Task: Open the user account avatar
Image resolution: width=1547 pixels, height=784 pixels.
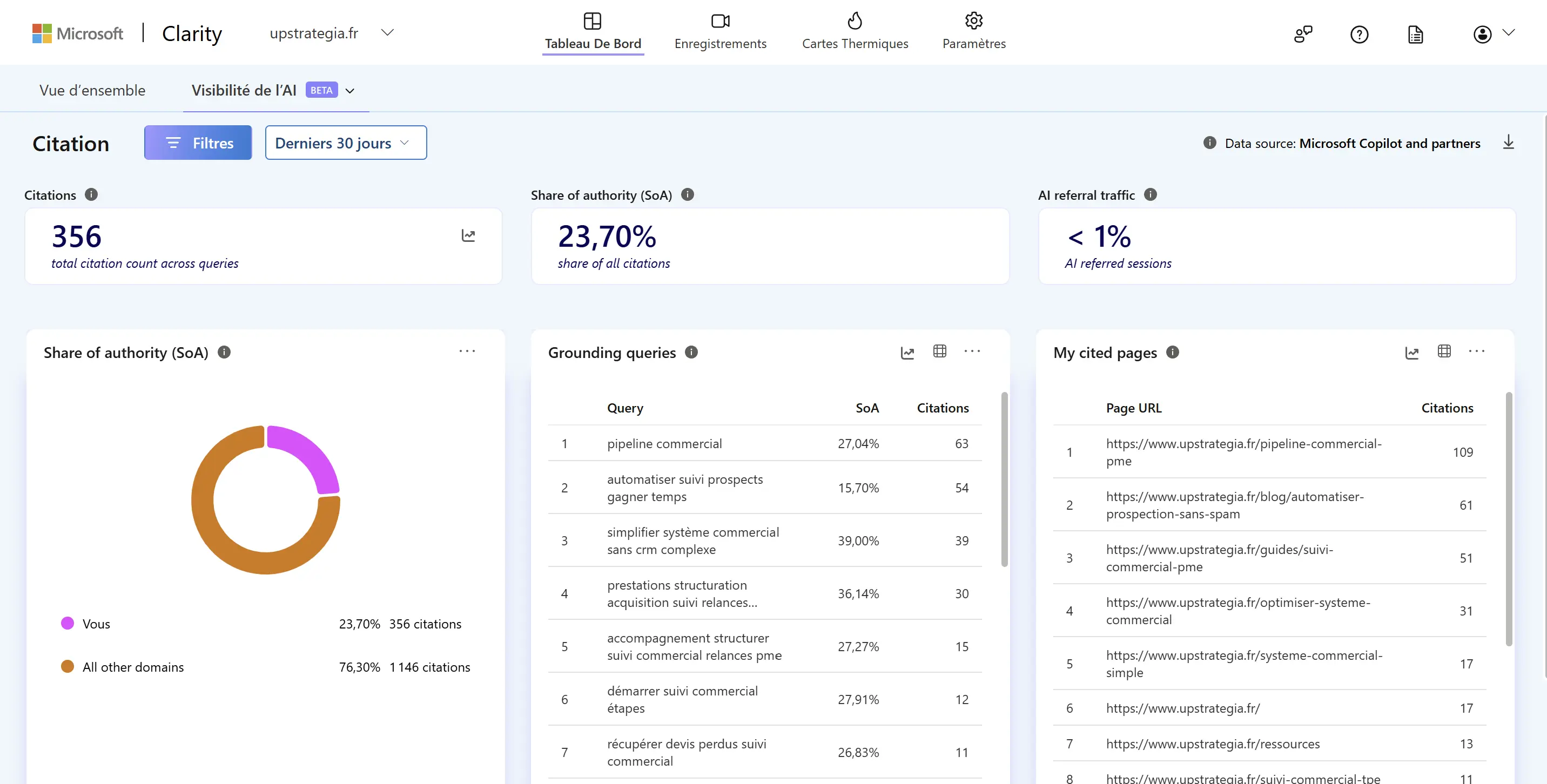Action: click(x=1482, y=34)
